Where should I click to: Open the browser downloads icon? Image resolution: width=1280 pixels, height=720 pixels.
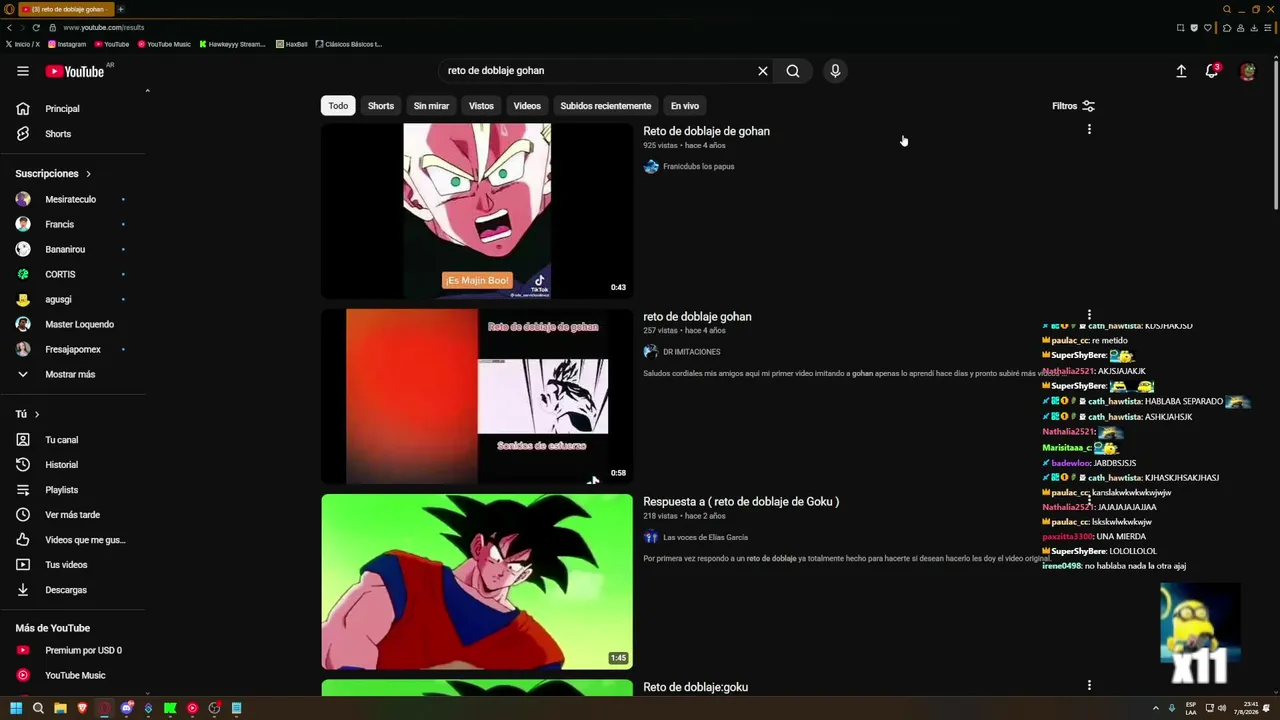click(x=1253, y=28)
